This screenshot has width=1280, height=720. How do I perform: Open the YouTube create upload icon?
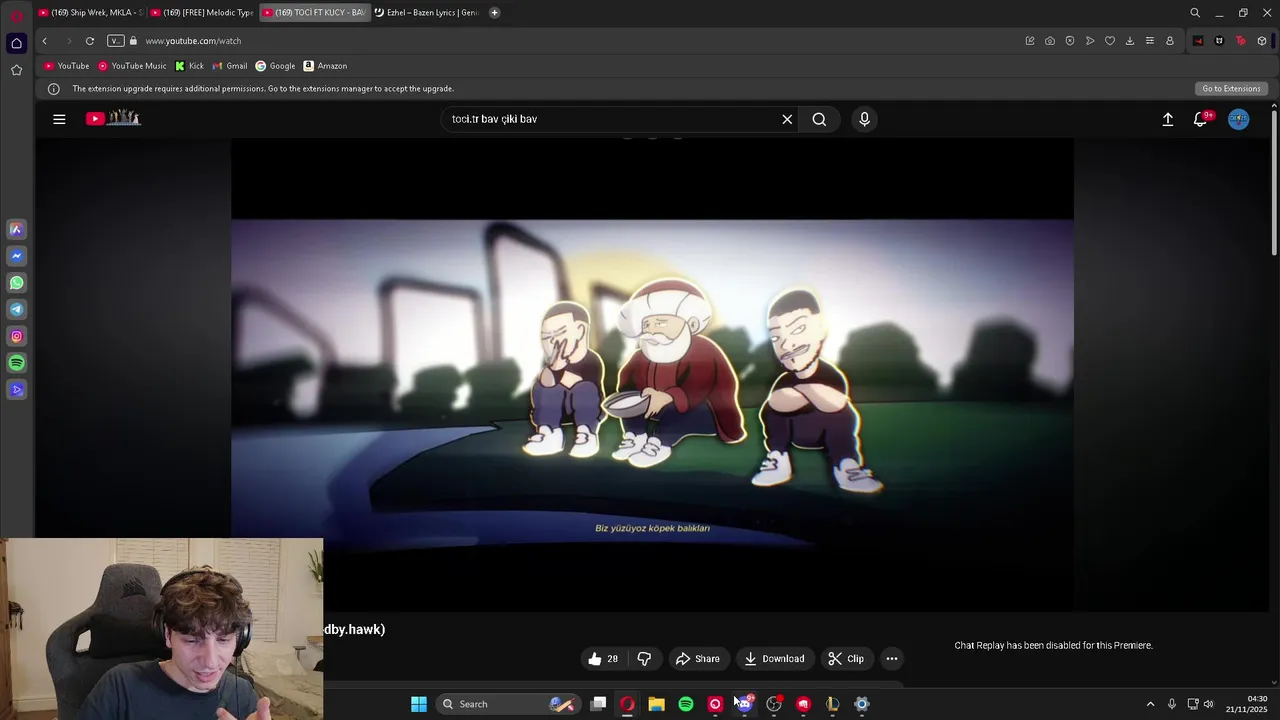coord(1167,119)
